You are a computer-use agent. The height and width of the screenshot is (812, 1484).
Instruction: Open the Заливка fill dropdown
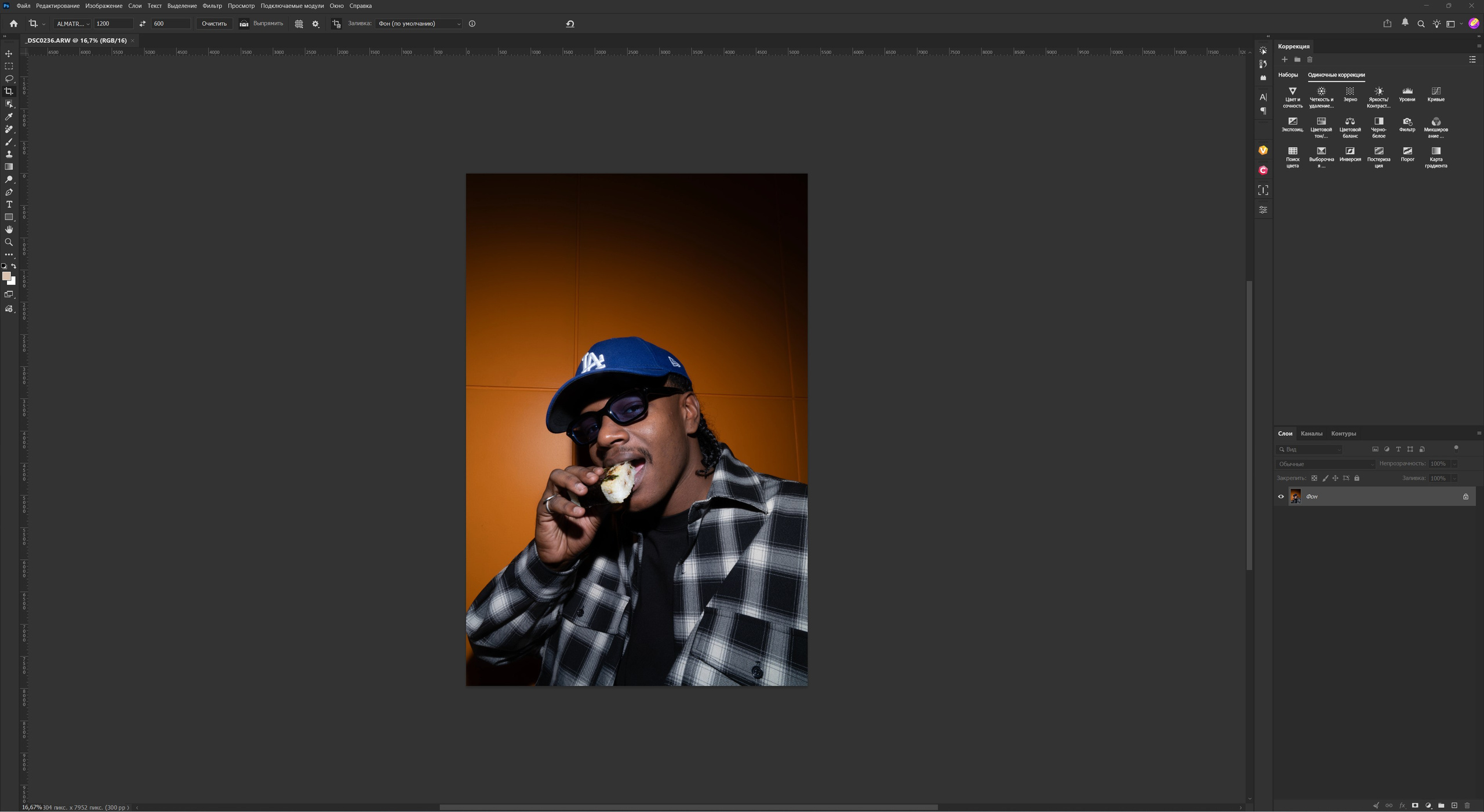tap(419, 24)
